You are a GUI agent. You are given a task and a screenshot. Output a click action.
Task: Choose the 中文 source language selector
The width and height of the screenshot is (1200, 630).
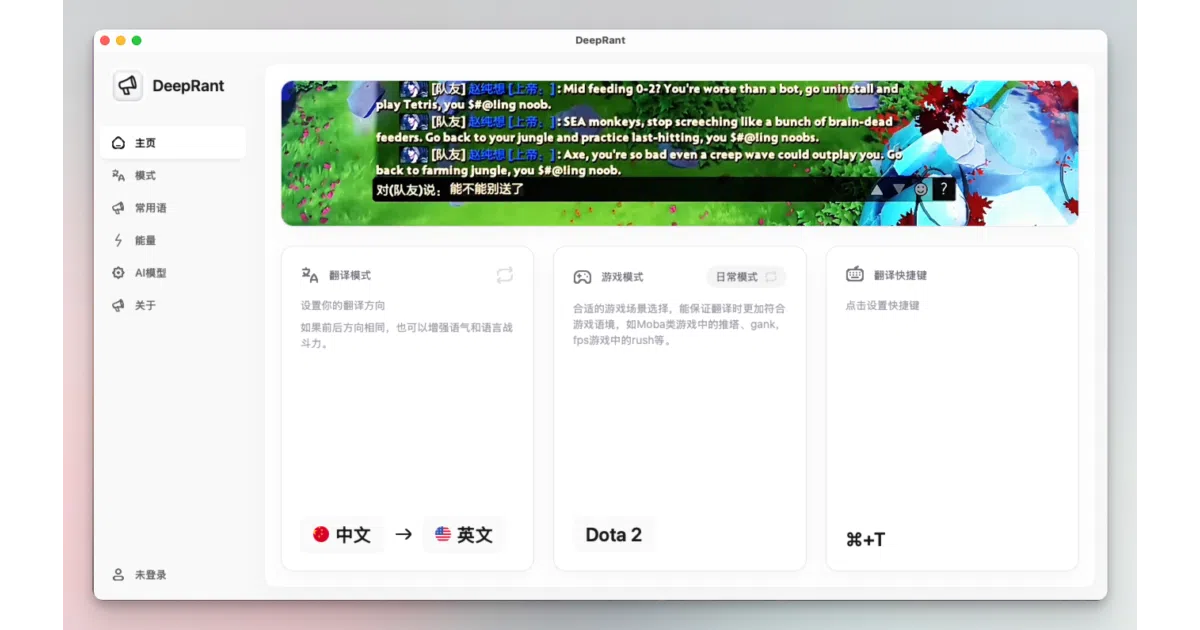click(342, 535)
